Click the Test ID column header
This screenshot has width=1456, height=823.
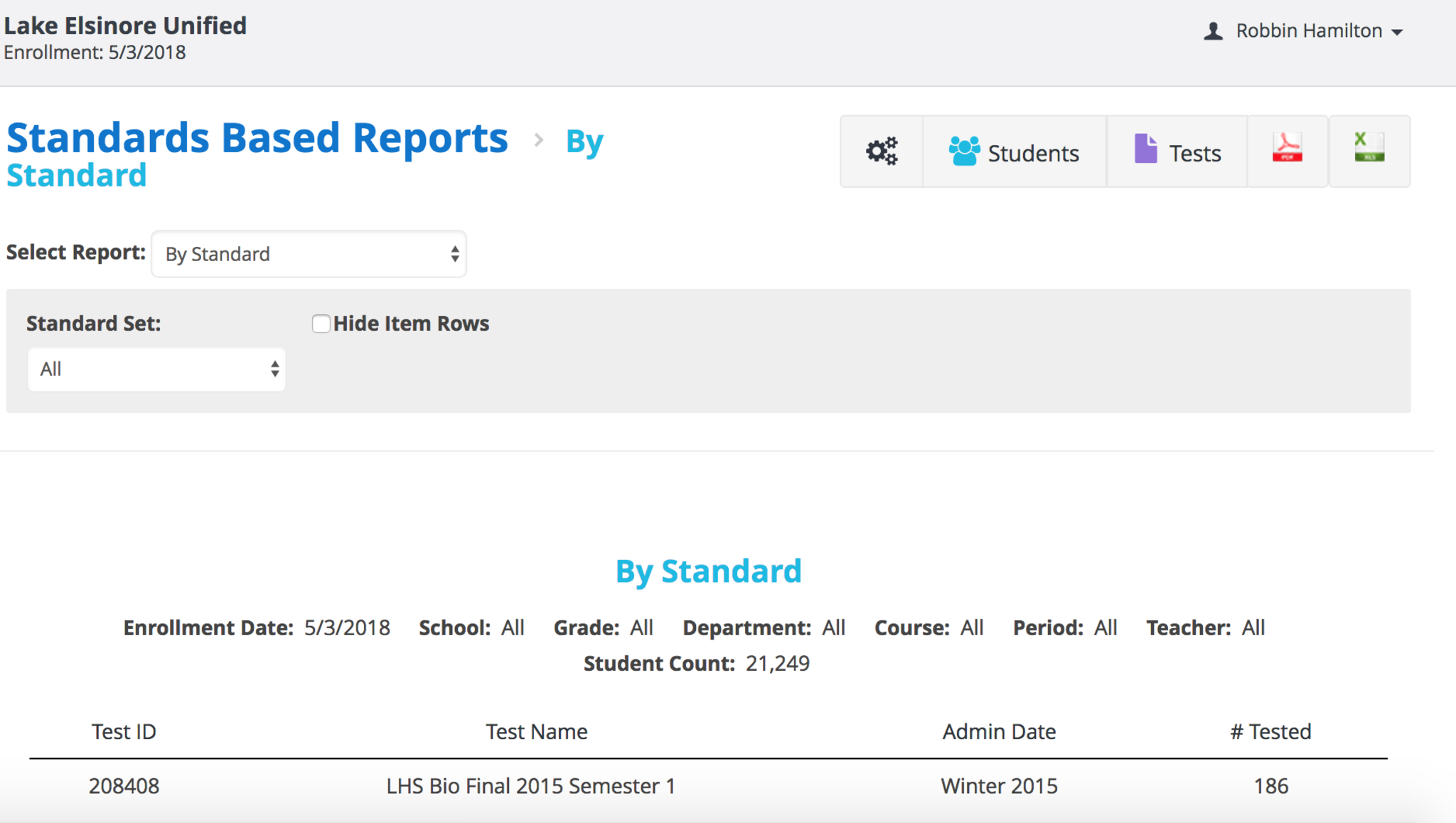tap(124, 731)
